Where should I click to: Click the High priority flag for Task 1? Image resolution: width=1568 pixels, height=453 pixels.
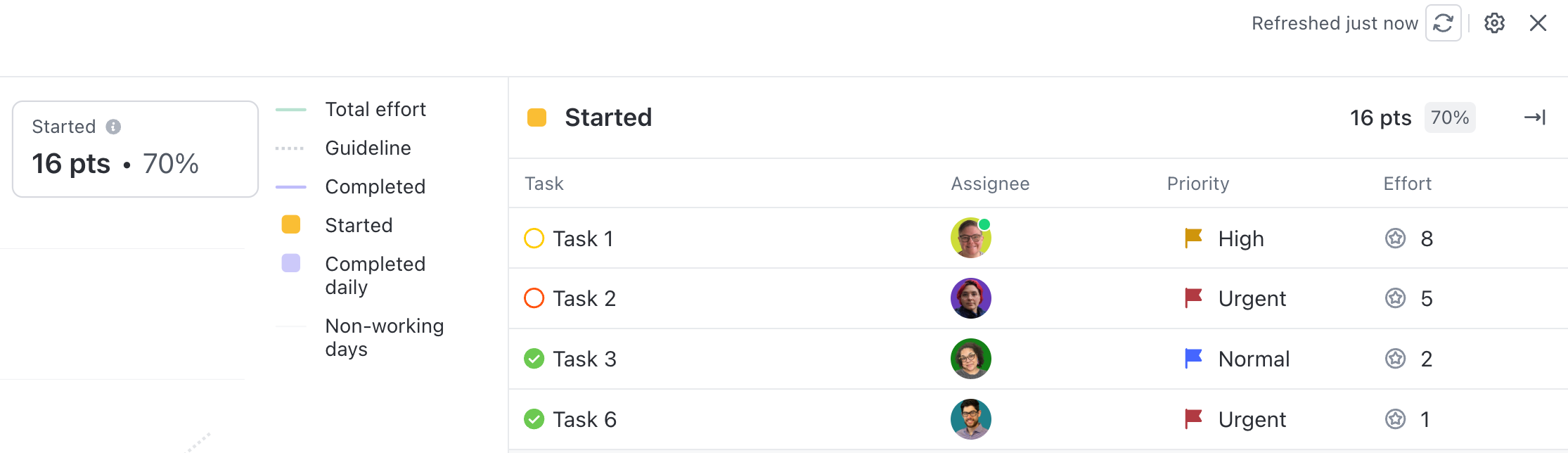tap(1193, 238)
